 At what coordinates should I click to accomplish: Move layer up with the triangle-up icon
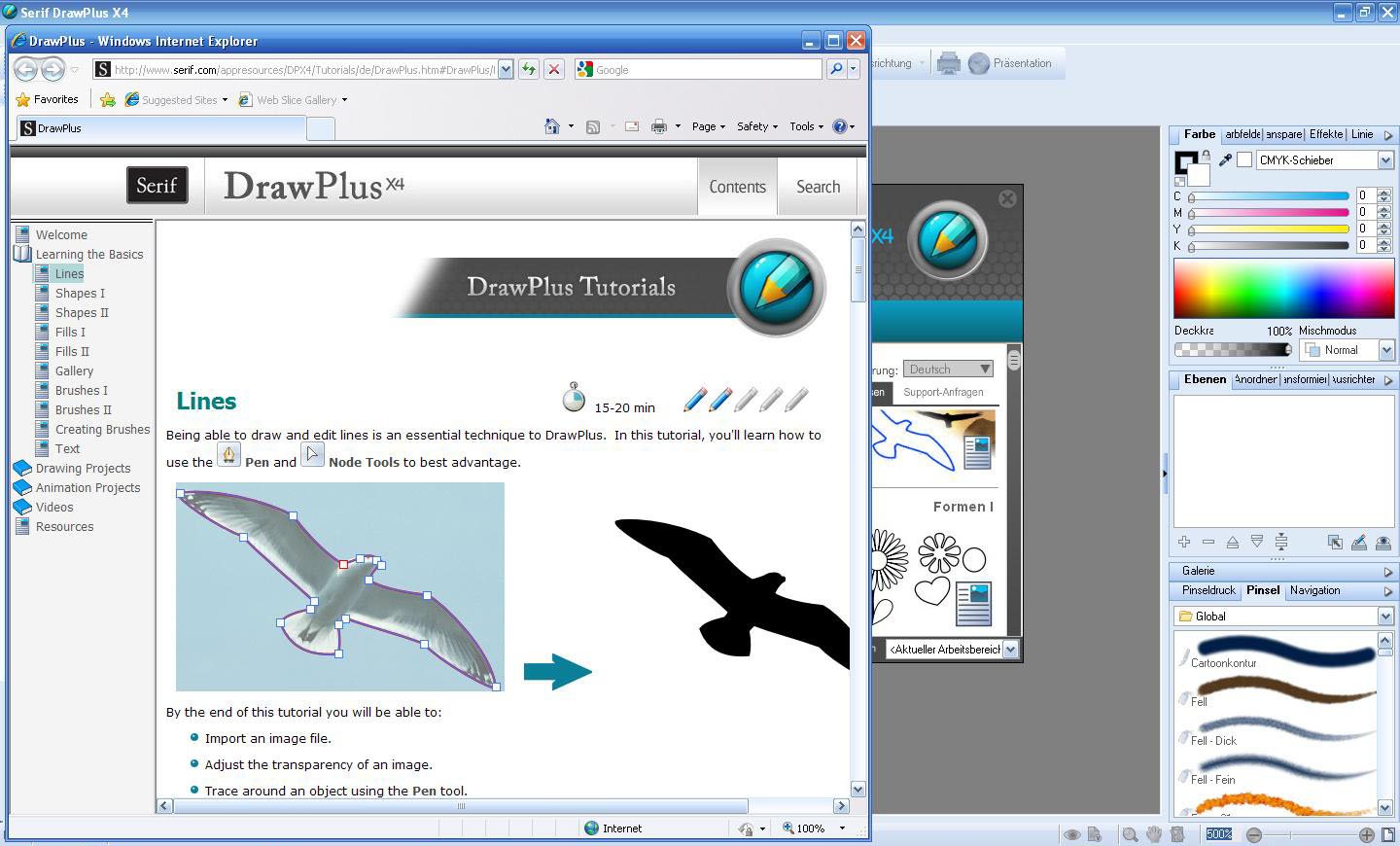tap(1233, 542)
